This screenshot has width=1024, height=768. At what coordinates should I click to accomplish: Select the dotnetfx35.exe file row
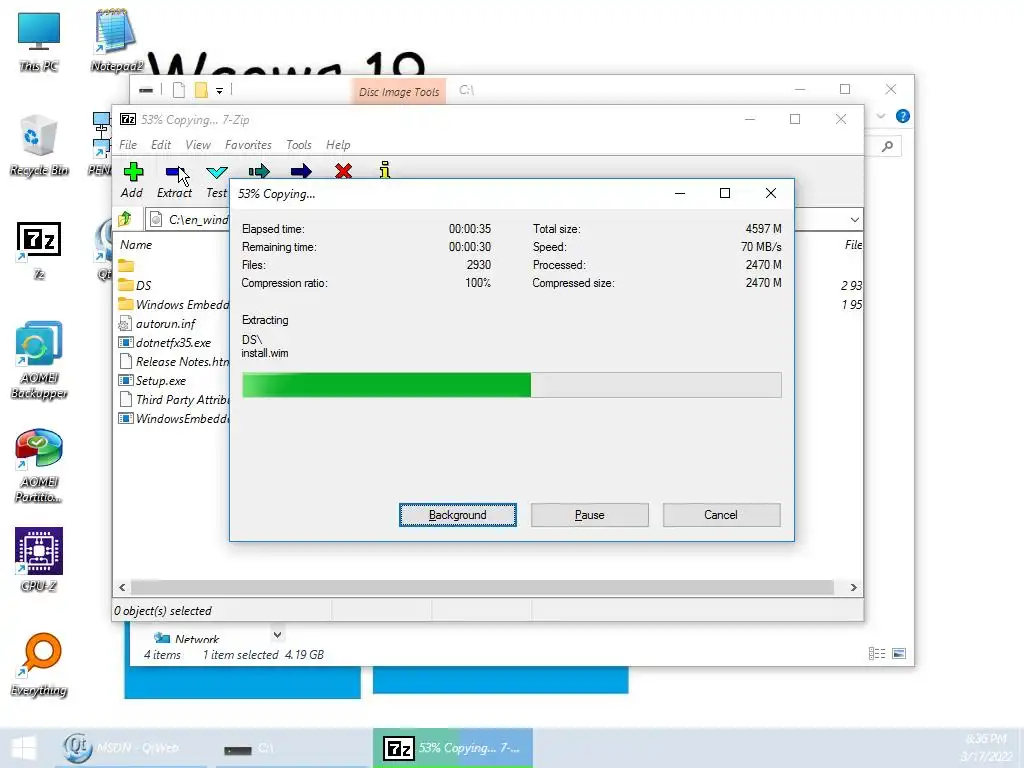pyautogui.click(x=173, y=342)
